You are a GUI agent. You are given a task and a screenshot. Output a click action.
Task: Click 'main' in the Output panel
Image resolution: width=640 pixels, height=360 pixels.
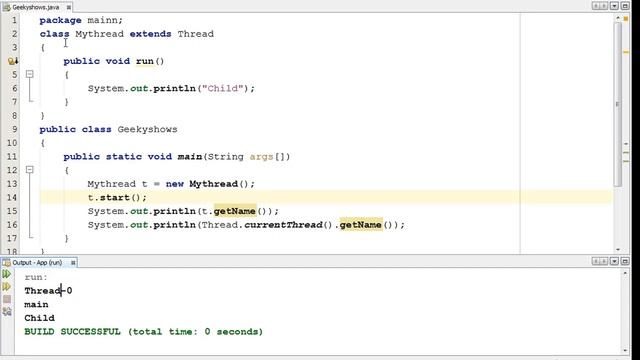click(x=36, y=304)
